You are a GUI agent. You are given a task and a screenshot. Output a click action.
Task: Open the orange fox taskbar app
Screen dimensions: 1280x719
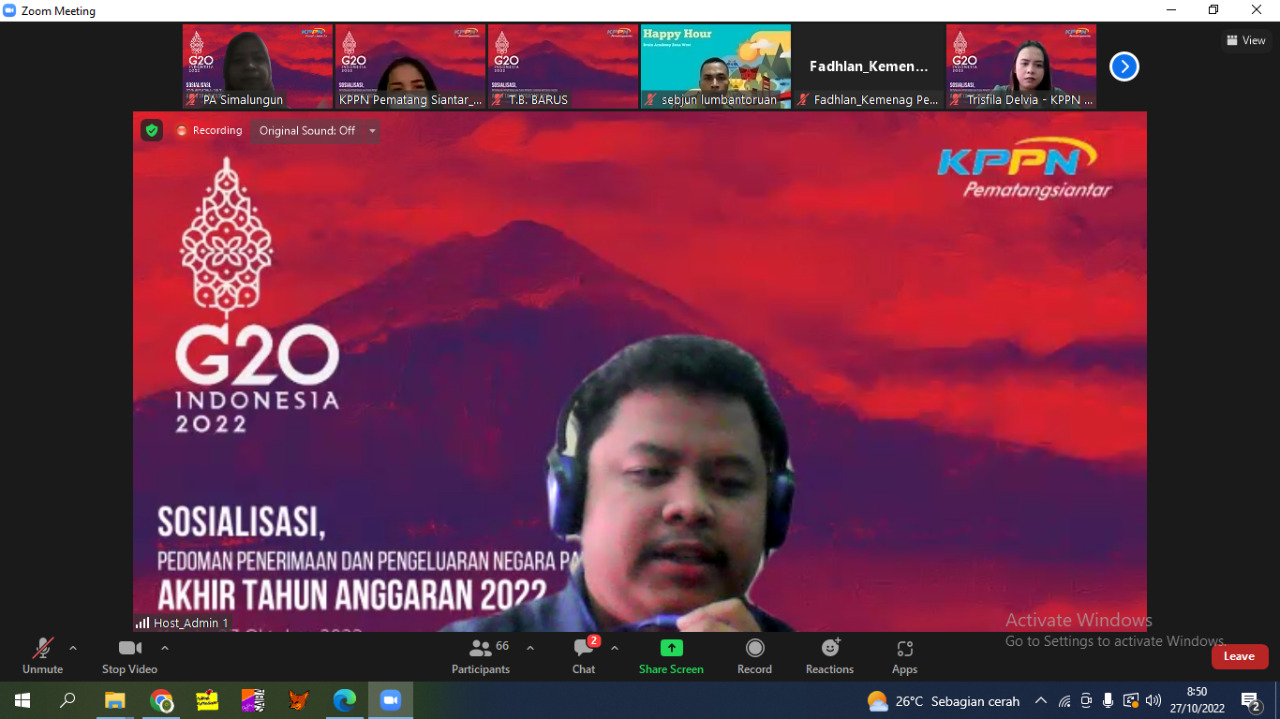298,700
